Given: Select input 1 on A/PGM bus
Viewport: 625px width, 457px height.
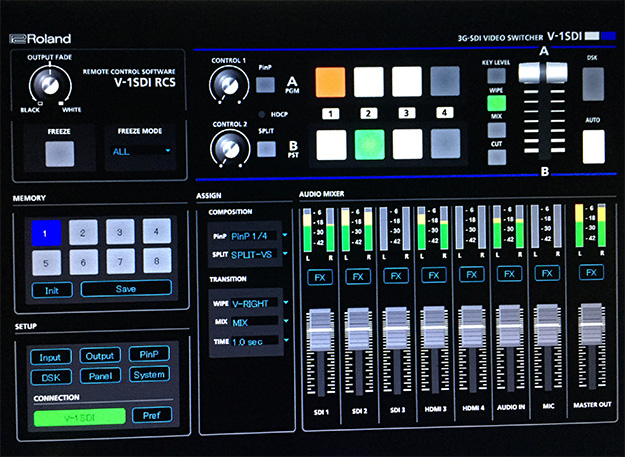Looking at the screenshot, I should [x=330, y=82].
